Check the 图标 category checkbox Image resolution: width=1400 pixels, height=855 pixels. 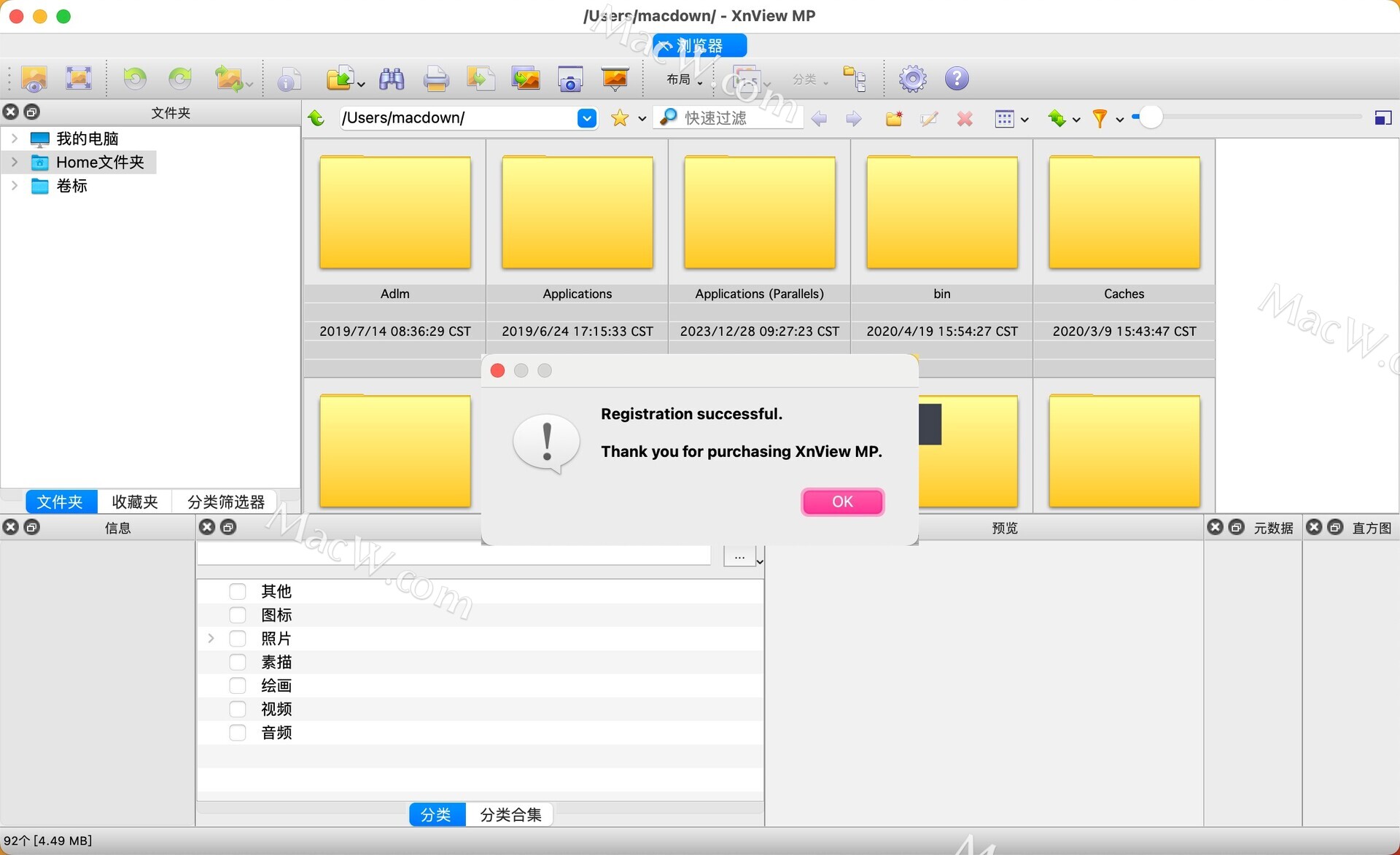237,614
